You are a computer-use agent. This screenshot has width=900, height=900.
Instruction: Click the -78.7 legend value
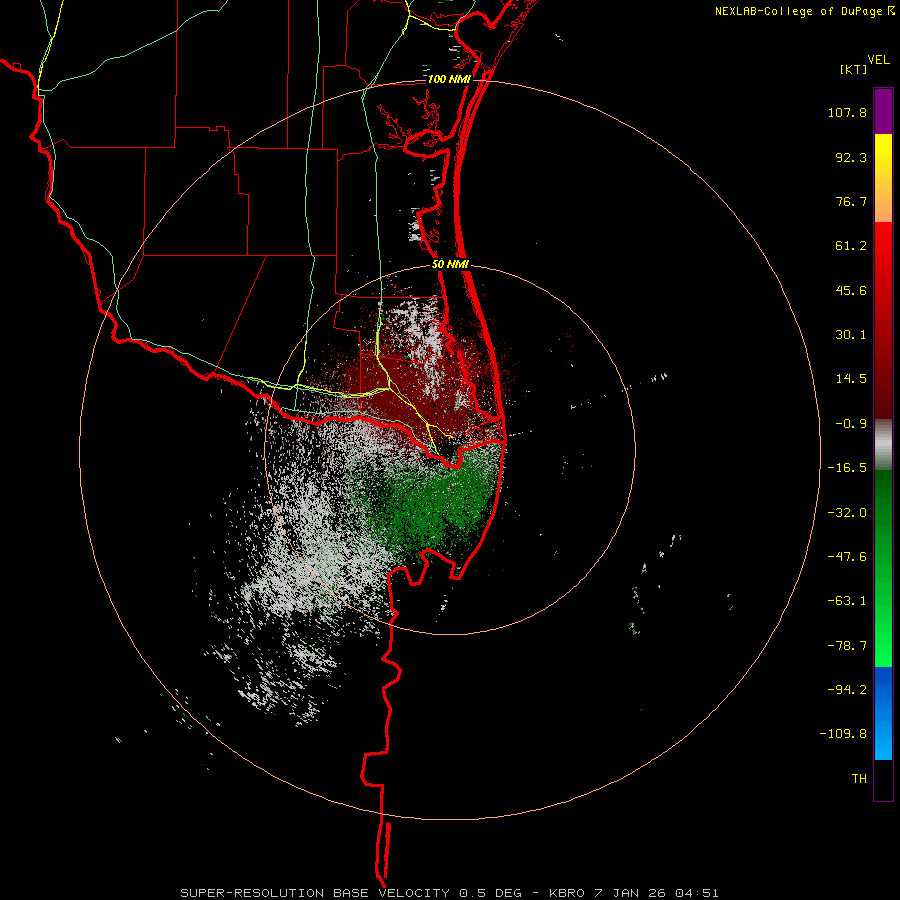847,646
